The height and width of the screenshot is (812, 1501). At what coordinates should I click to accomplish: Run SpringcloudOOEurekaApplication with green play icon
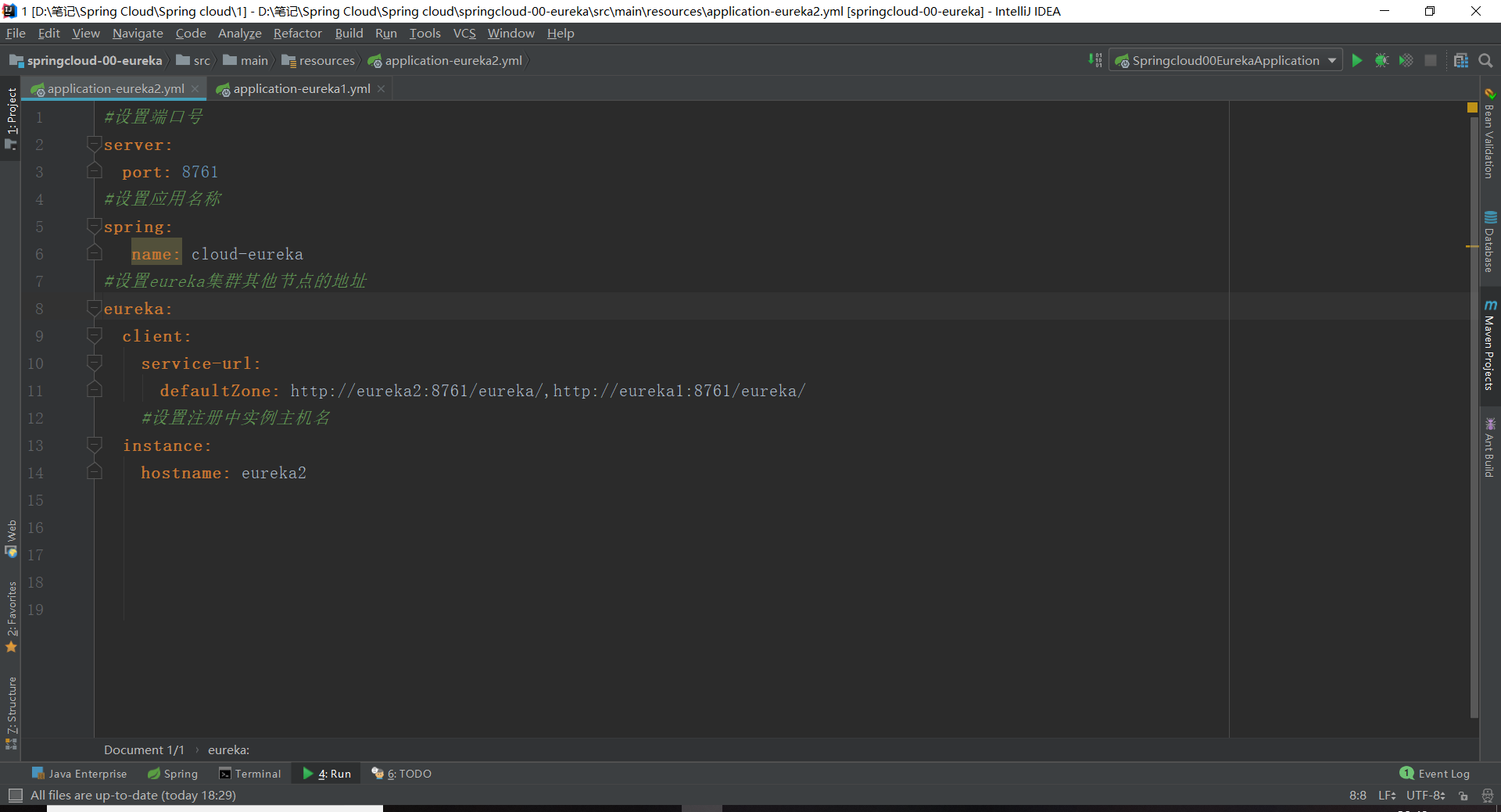(1357, 61)
